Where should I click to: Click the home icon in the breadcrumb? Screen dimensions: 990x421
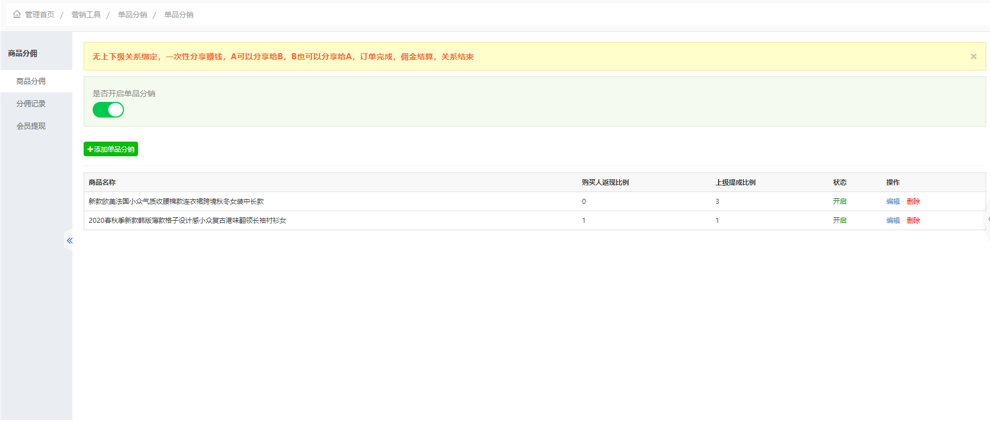coord(17,14)
